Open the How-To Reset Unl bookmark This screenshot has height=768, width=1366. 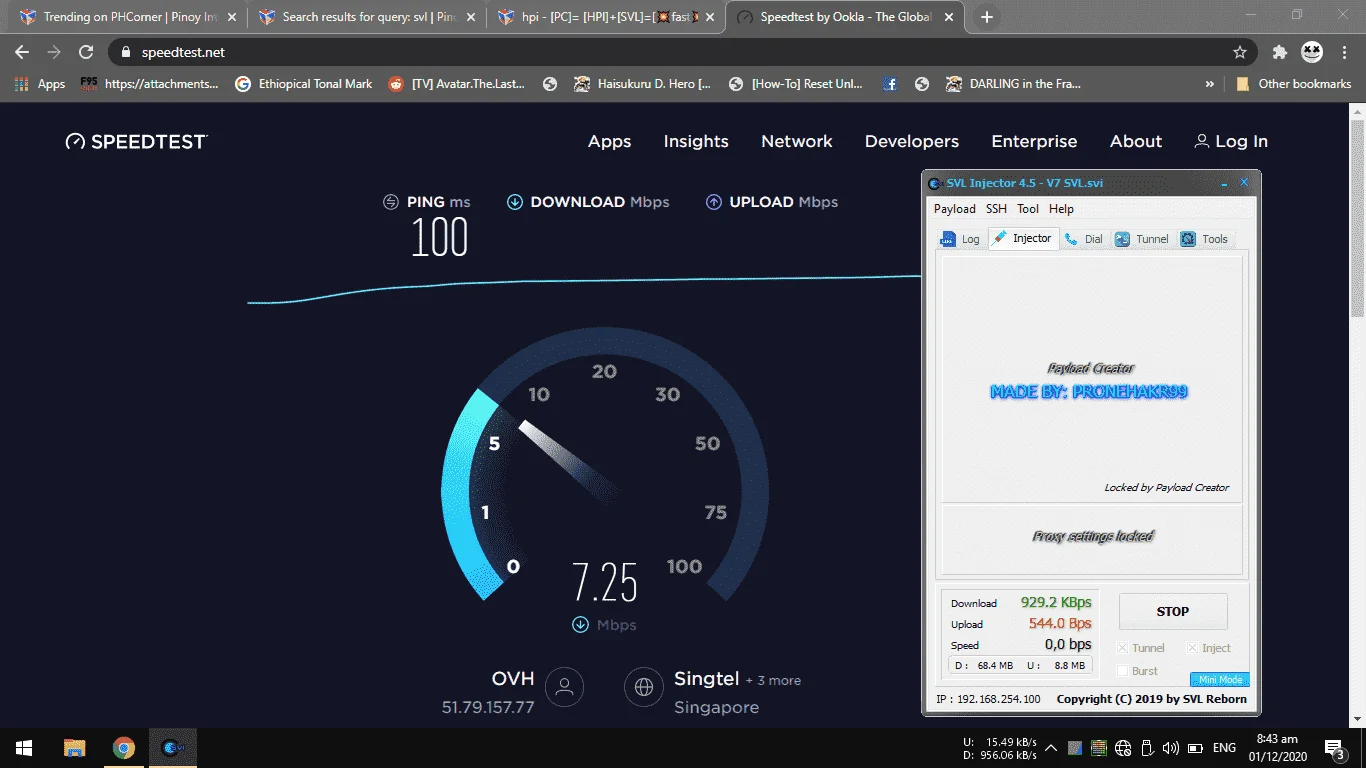(796, 84)
